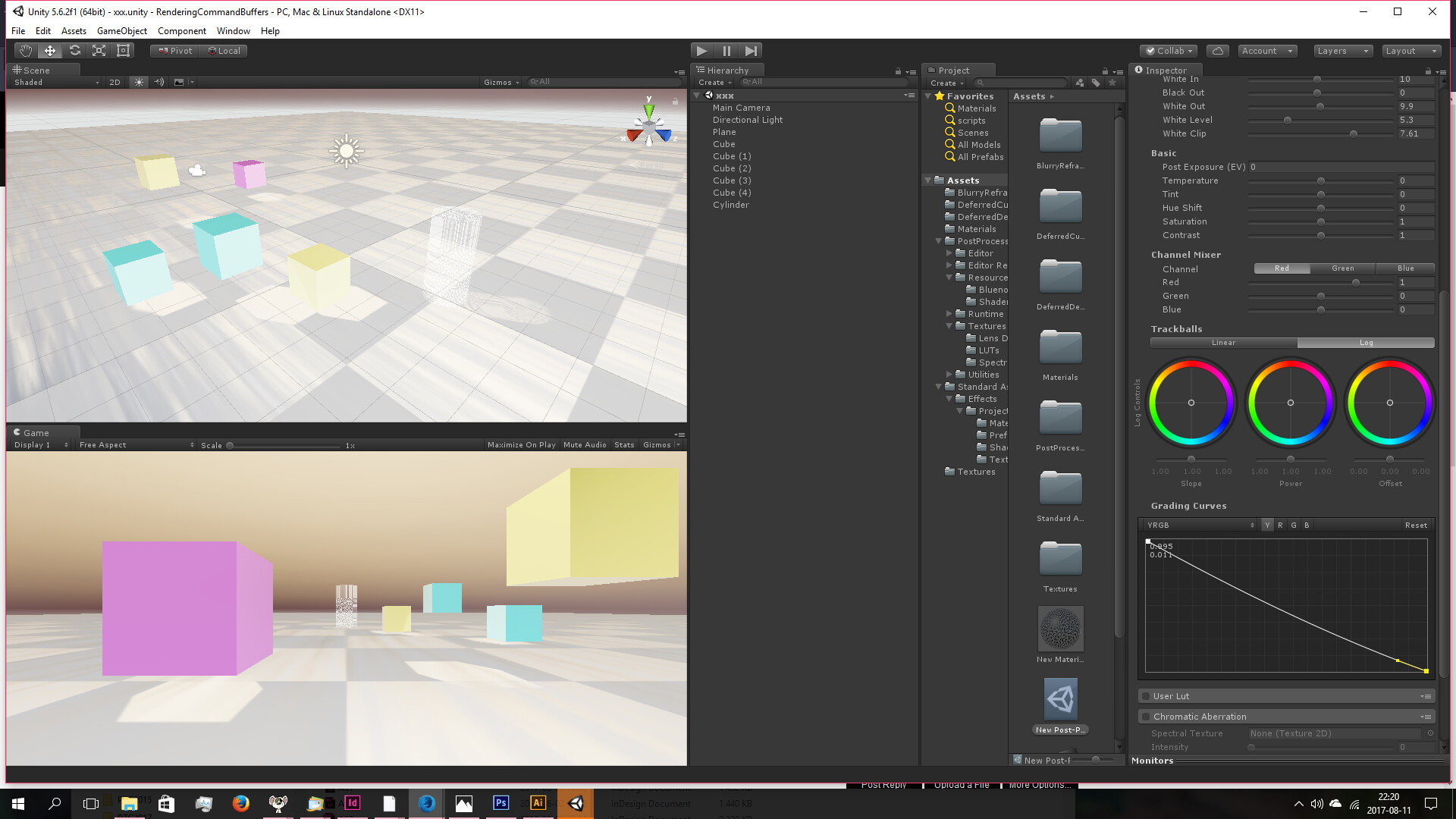
Task: Activate the Scale tool
Action: (99, 50)
